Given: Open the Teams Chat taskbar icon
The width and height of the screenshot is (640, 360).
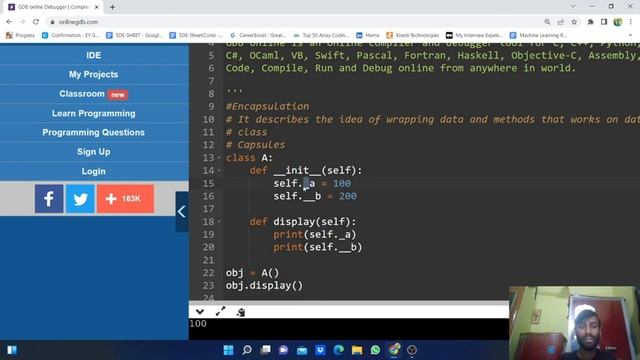Looking at the screenshot, I should (284, 350).
